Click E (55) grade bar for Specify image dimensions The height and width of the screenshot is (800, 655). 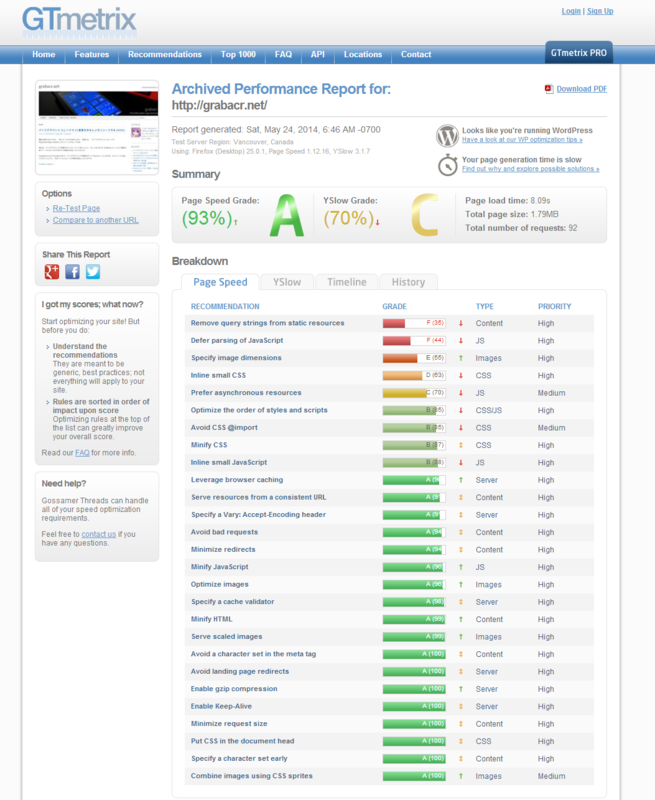[x=414, y=358]
